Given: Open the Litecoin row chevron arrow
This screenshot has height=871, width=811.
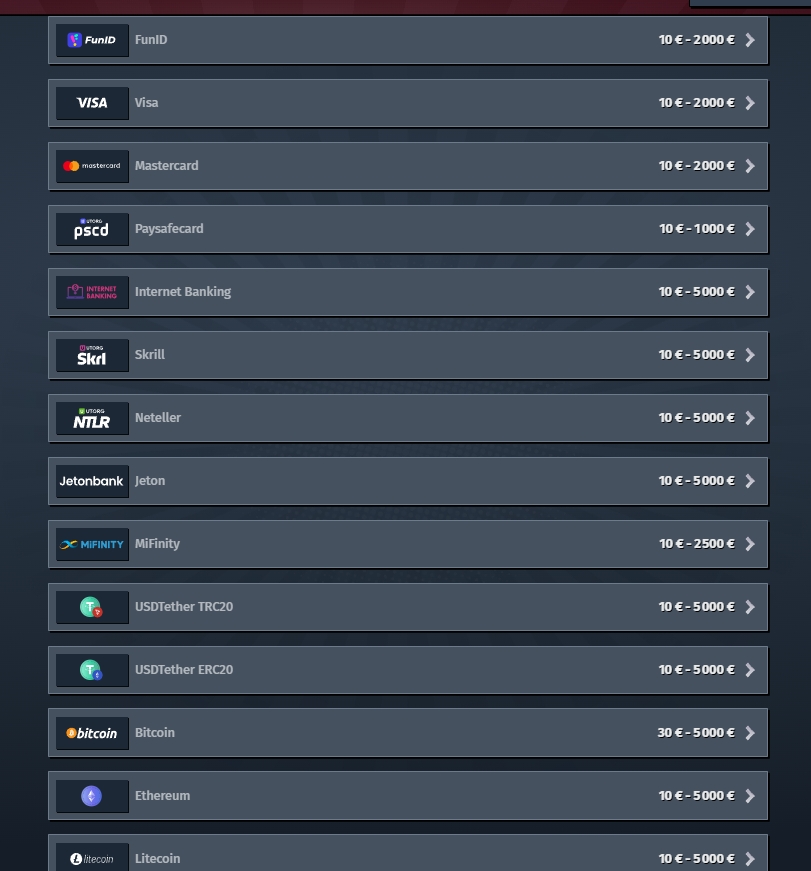Looking at the screenshot, I should (x=750, y=859).
